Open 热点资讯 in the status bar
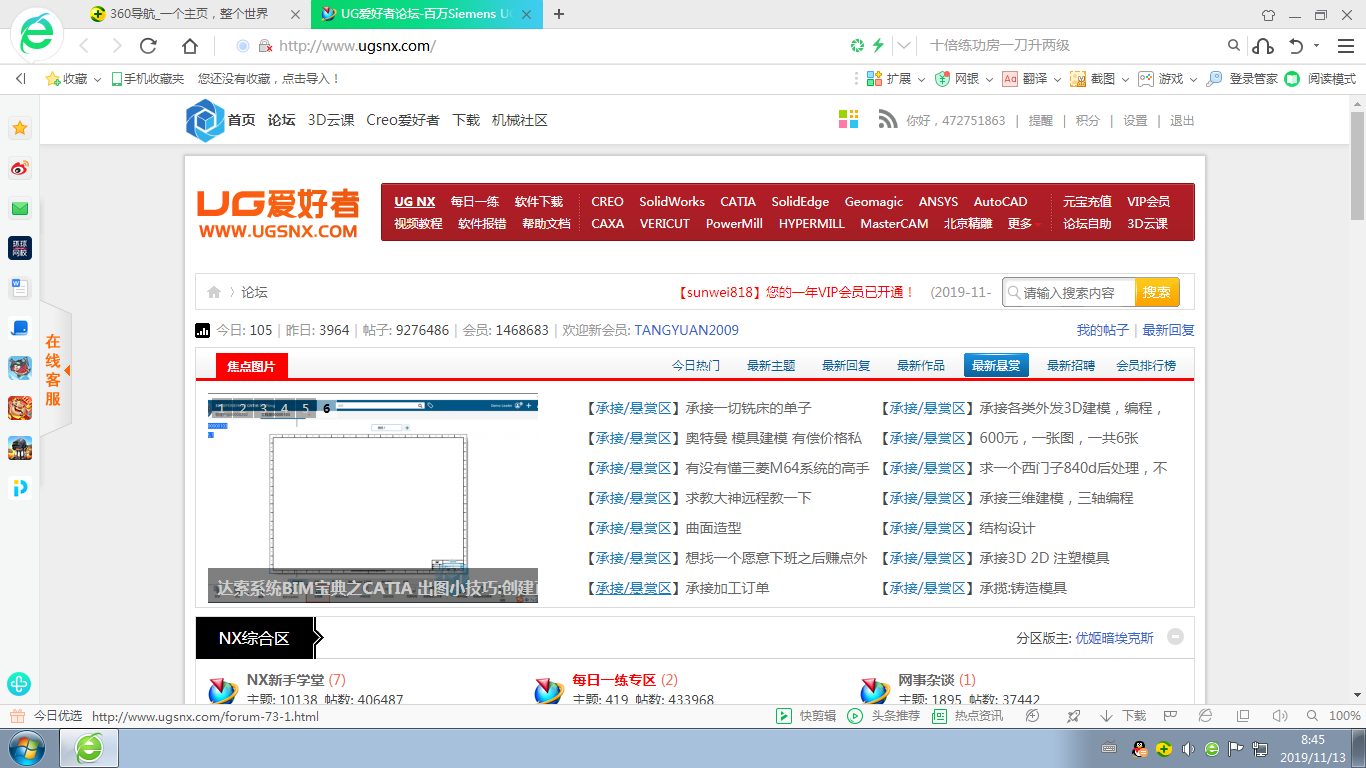 tap(967, 716)
